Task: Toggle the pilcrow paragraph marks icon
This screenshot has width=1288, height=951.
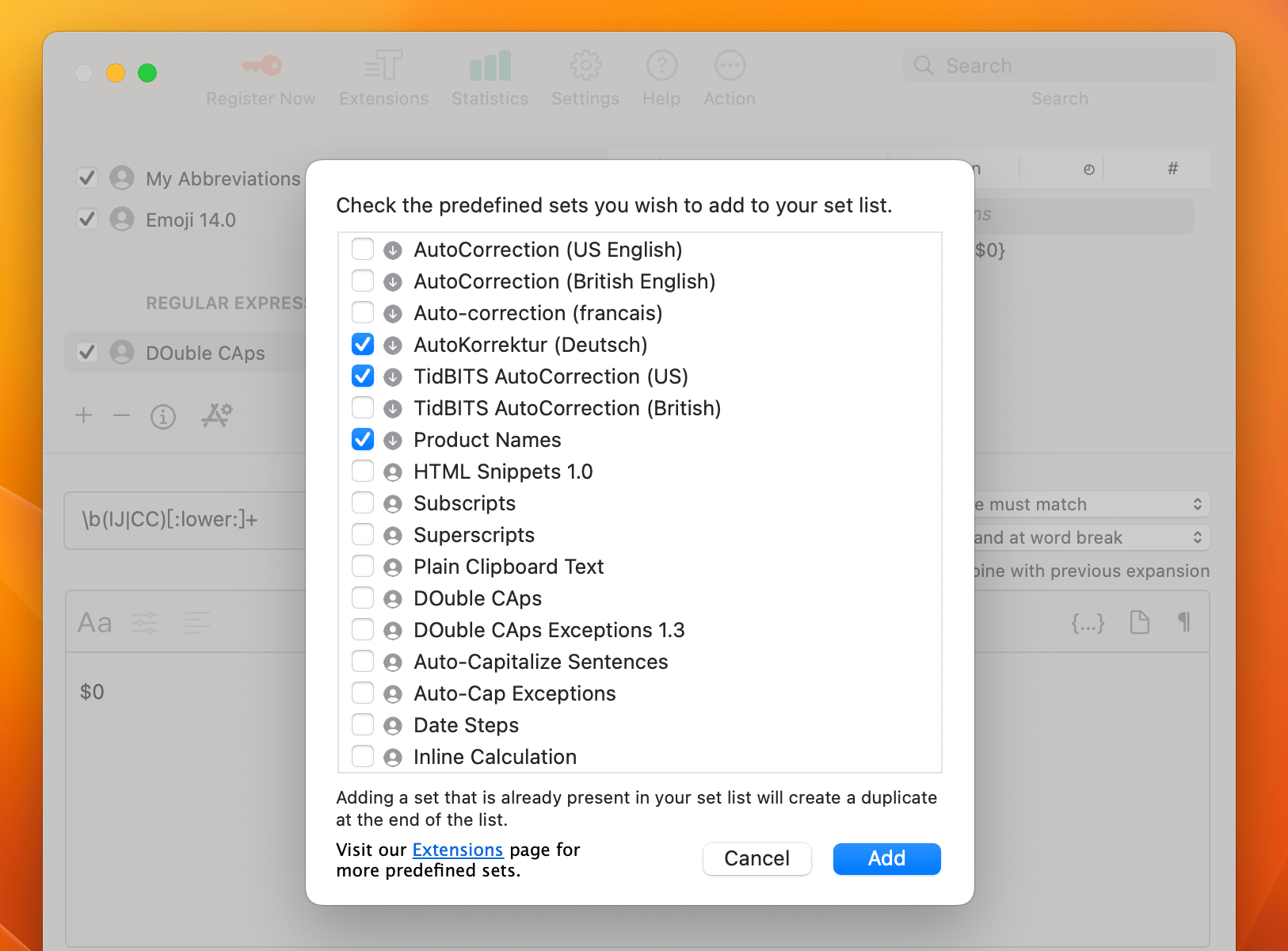Action: [1184, 622]
